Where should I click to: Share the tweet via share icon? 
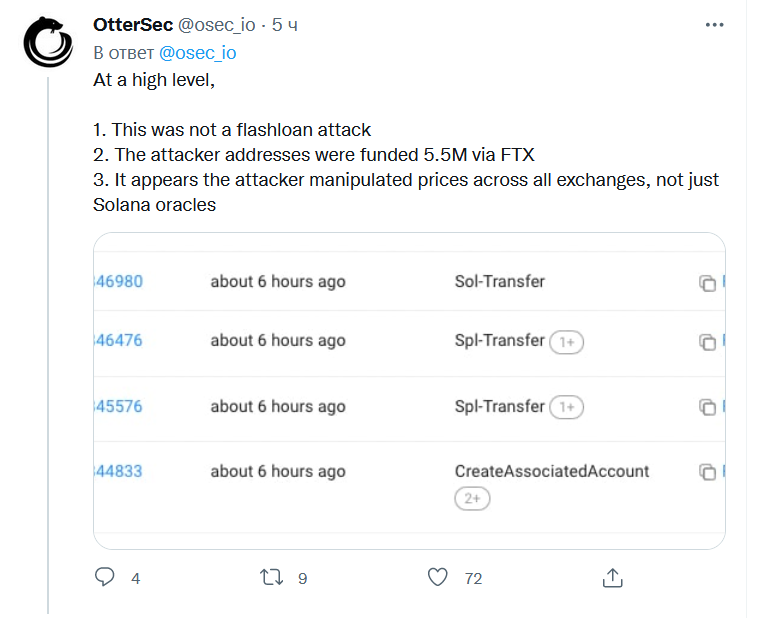(x=613, y=577)
